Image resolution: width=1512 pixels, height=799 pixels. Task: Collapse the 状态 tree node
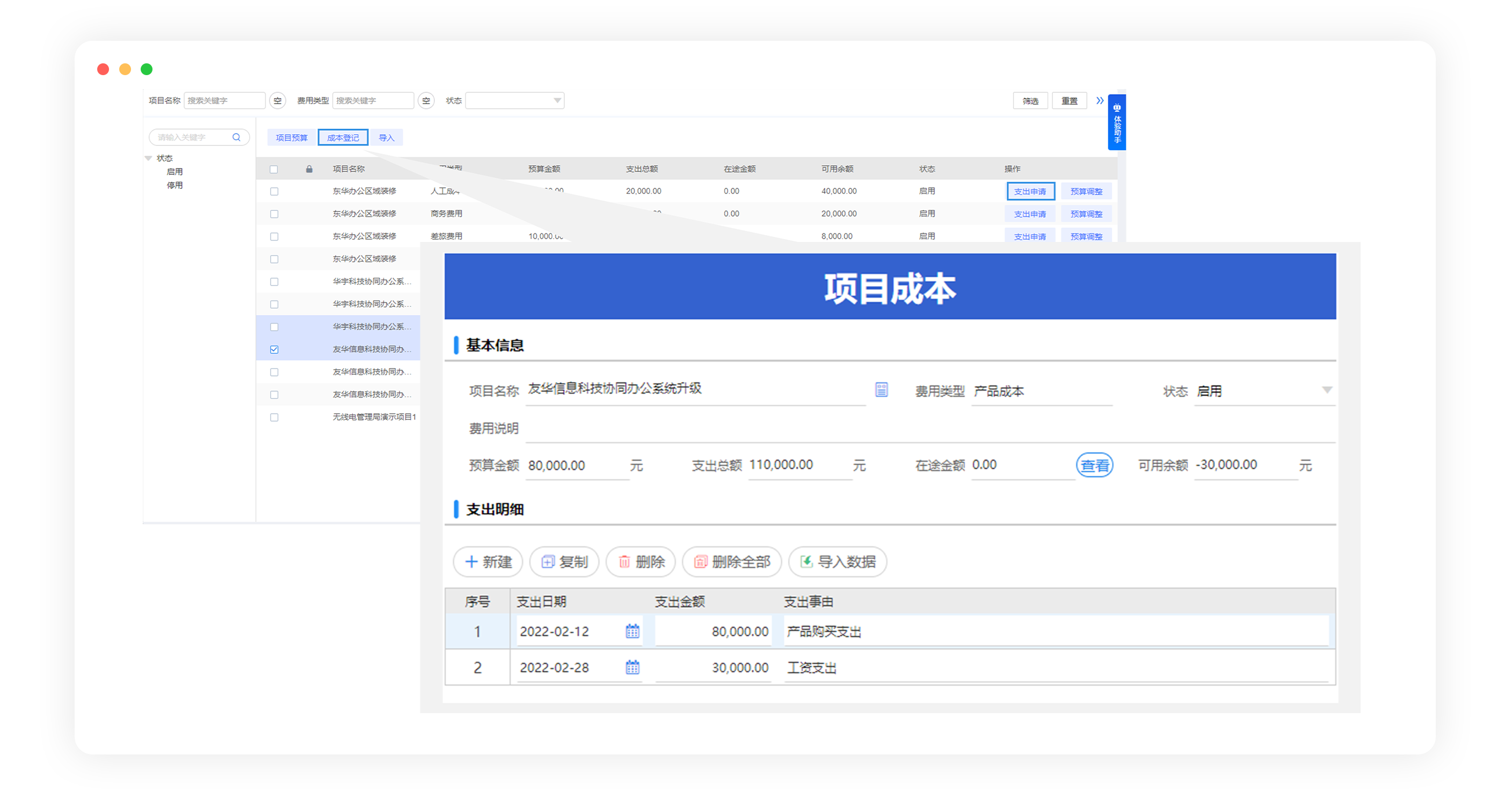(149, 158)
